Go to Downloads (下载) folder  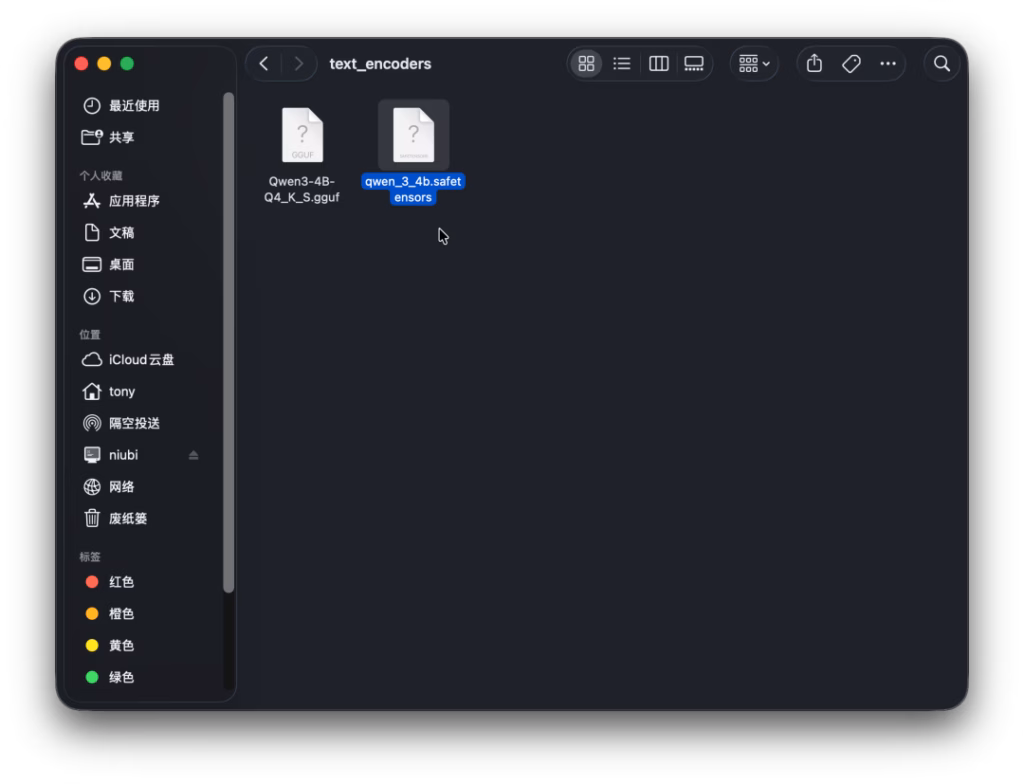121,296
